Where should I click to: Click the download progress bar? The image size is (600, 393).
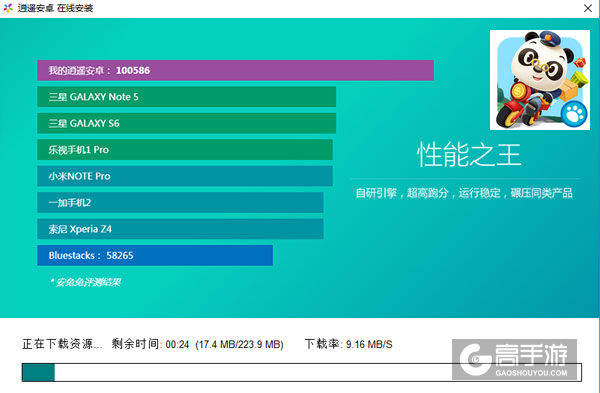click(x=302, y=372)
